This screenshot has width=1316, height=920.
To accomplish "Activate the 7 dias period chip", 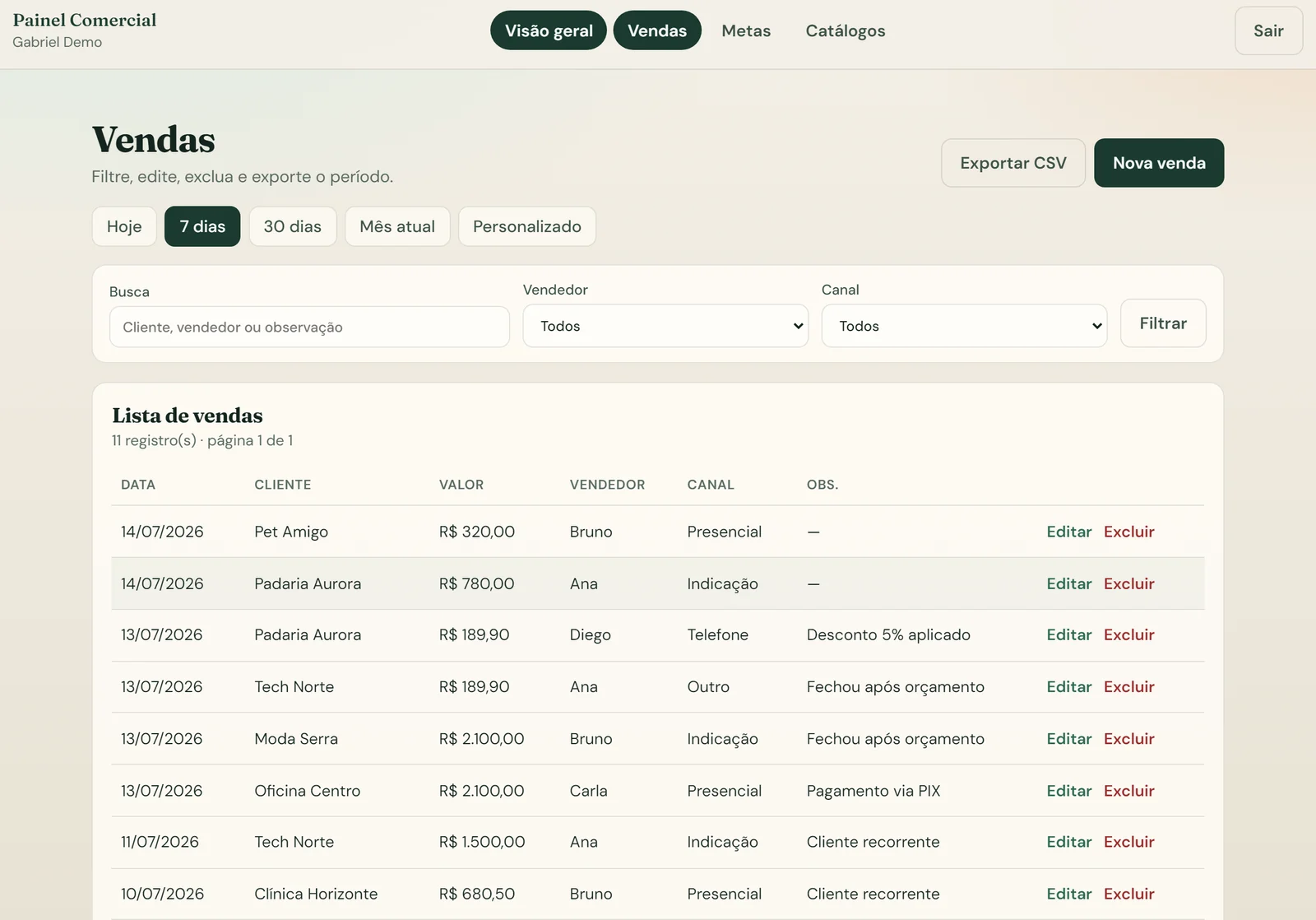I will click(x=202, y=226).
